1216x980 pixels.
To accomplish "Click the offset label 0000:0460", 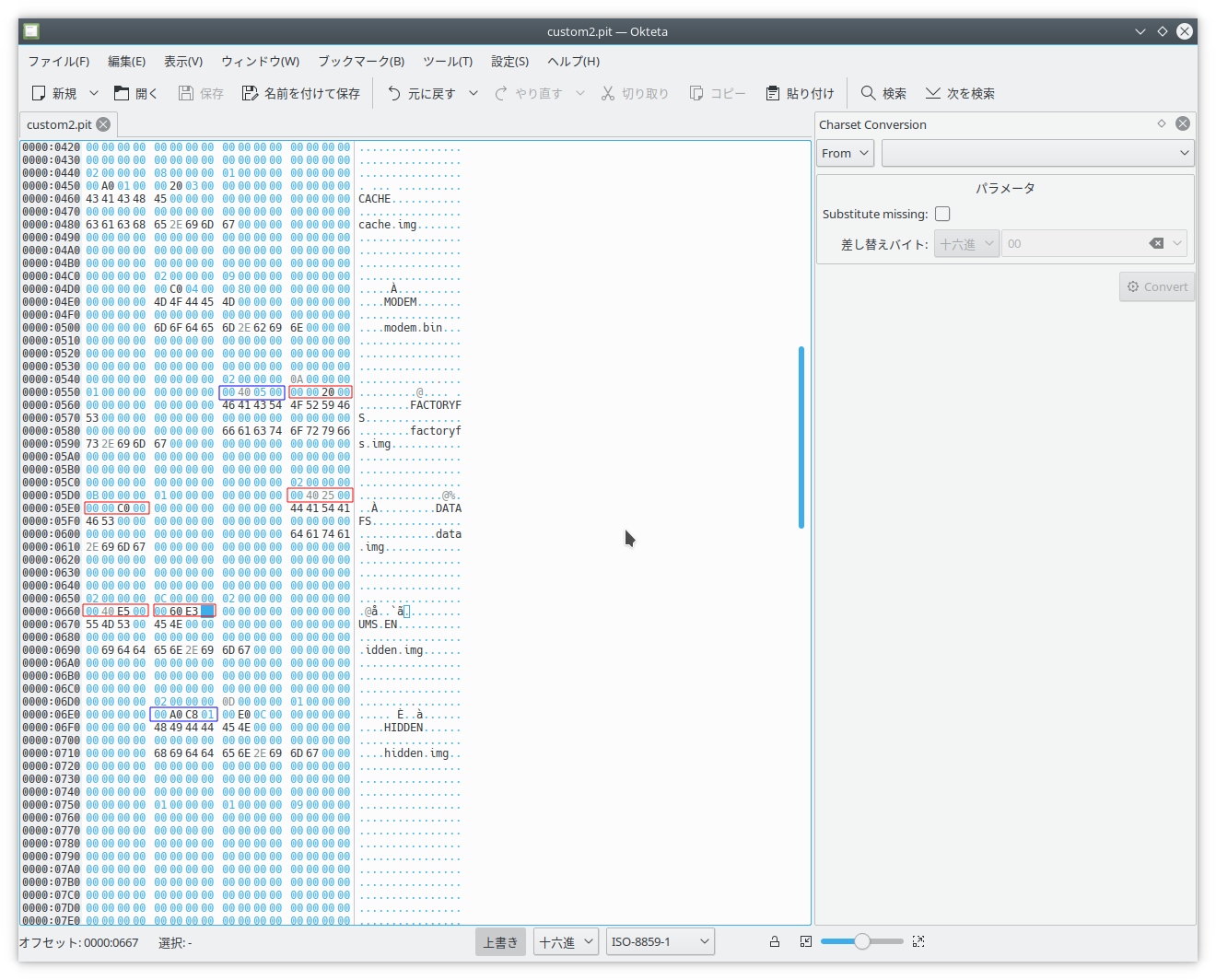I will 52,199.
